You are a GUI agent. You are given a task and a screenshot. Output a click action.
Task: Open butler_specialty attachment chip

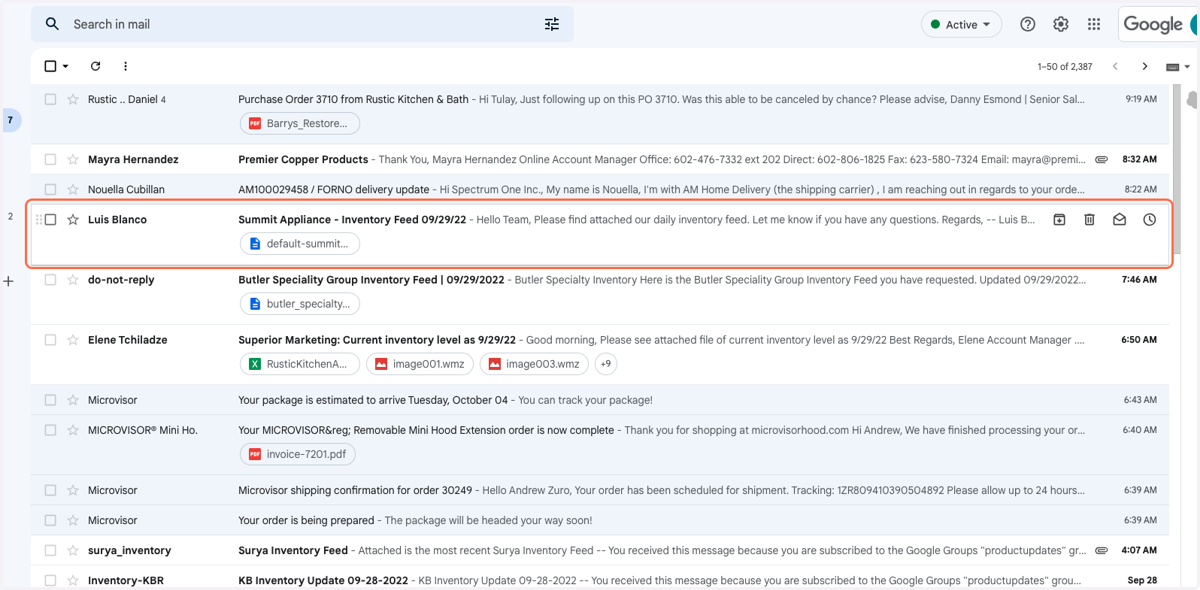tap(300, 304)
